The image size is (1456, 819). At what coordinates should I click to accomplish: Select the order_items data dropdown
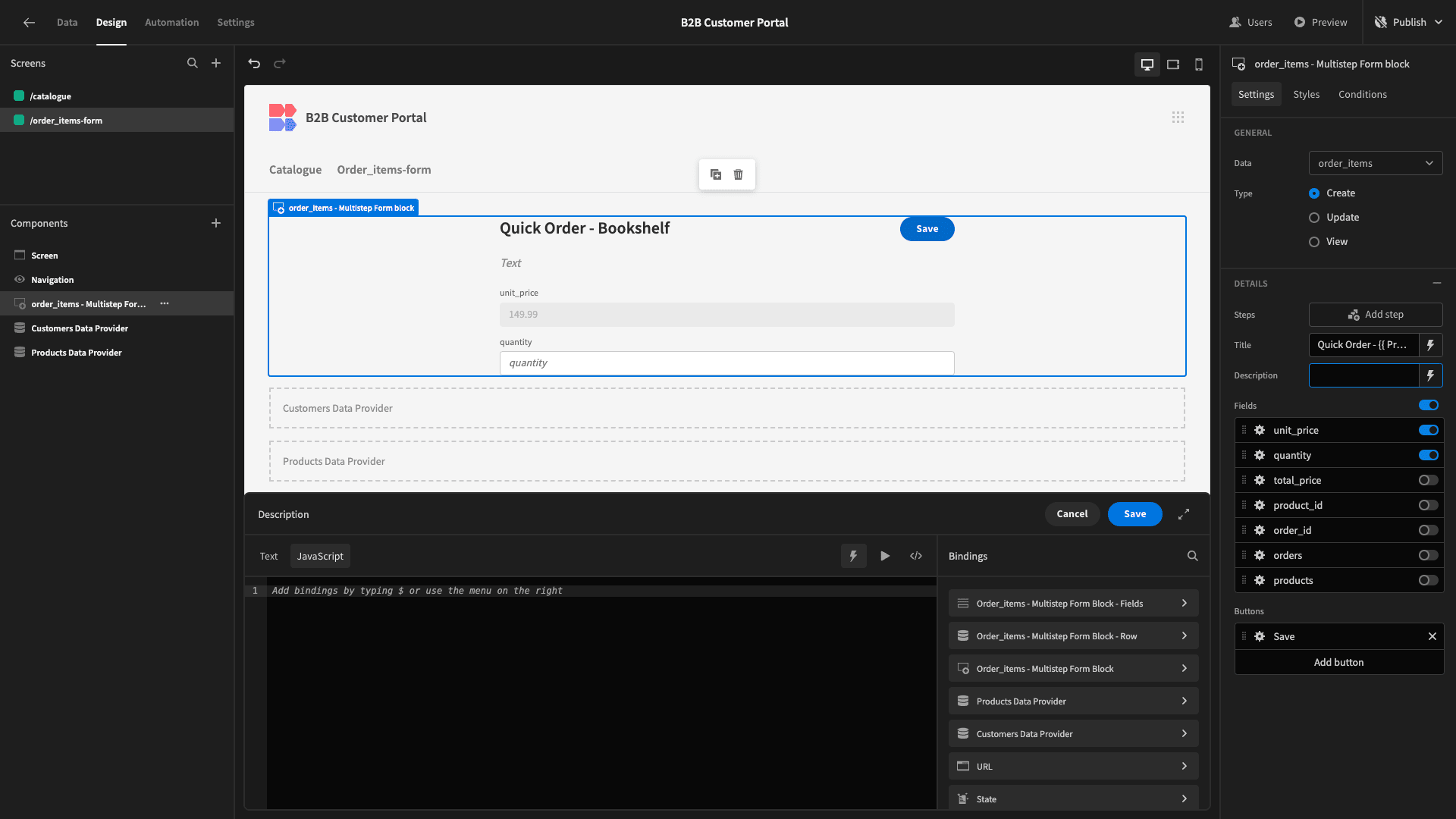pyautogui.click(x=1375, y=163)
